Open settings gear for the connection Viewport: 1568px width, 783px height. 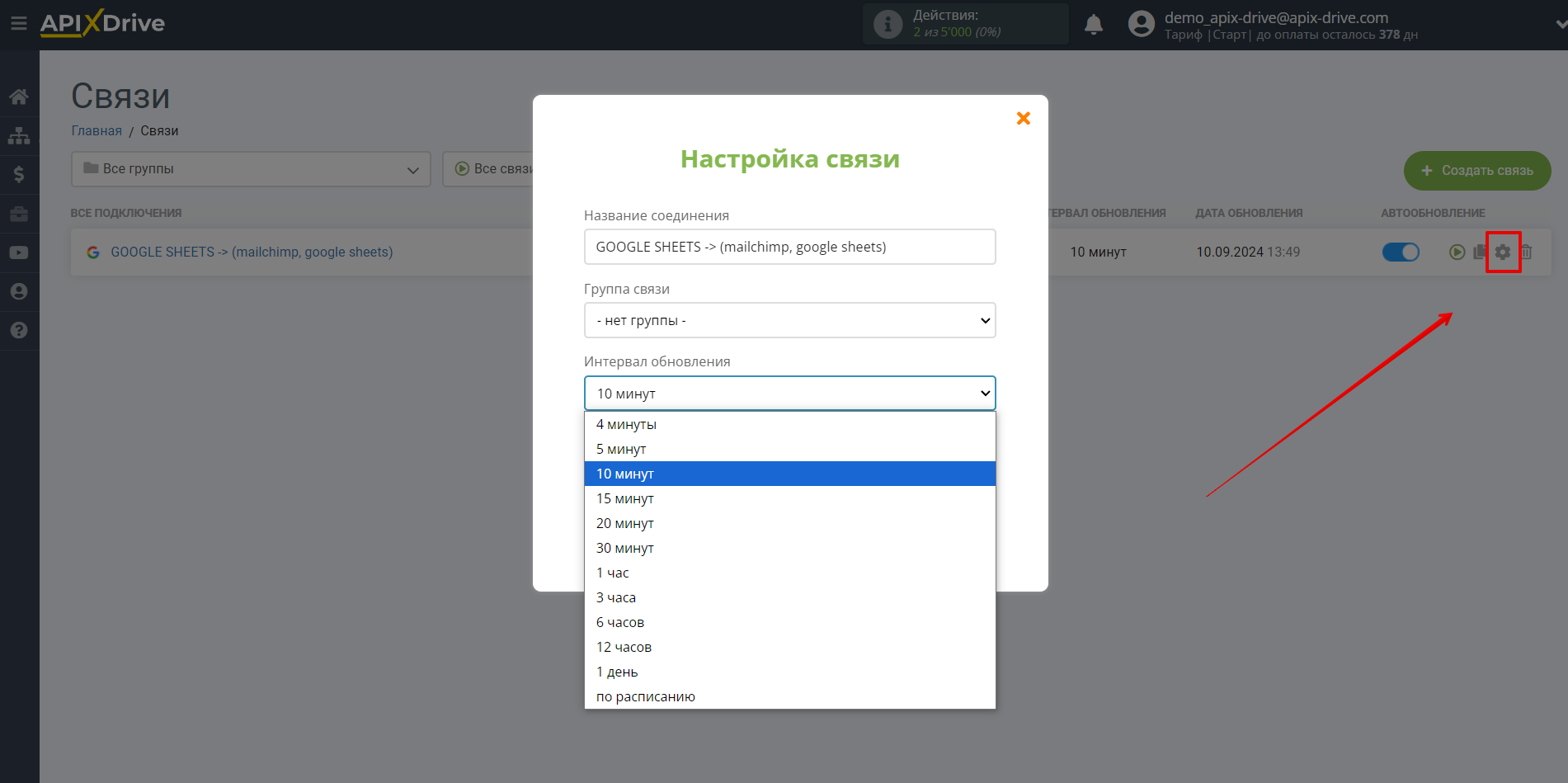coord(1503,252)
